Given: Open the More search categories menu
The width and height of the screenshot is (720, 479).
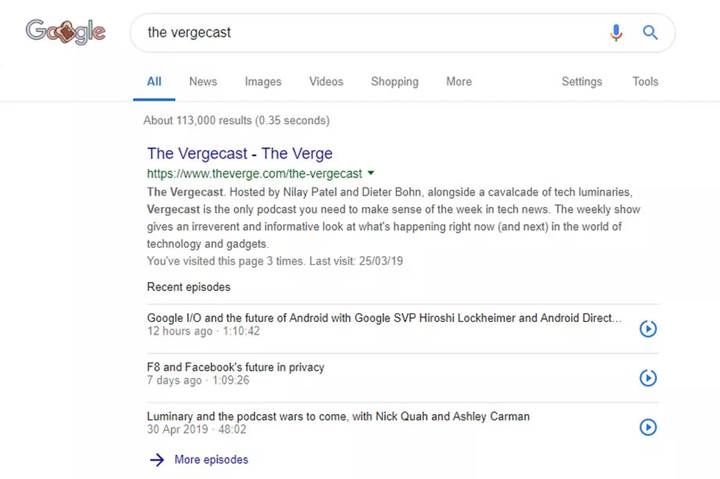Looking at the screenshot, I should click(459, 82).
